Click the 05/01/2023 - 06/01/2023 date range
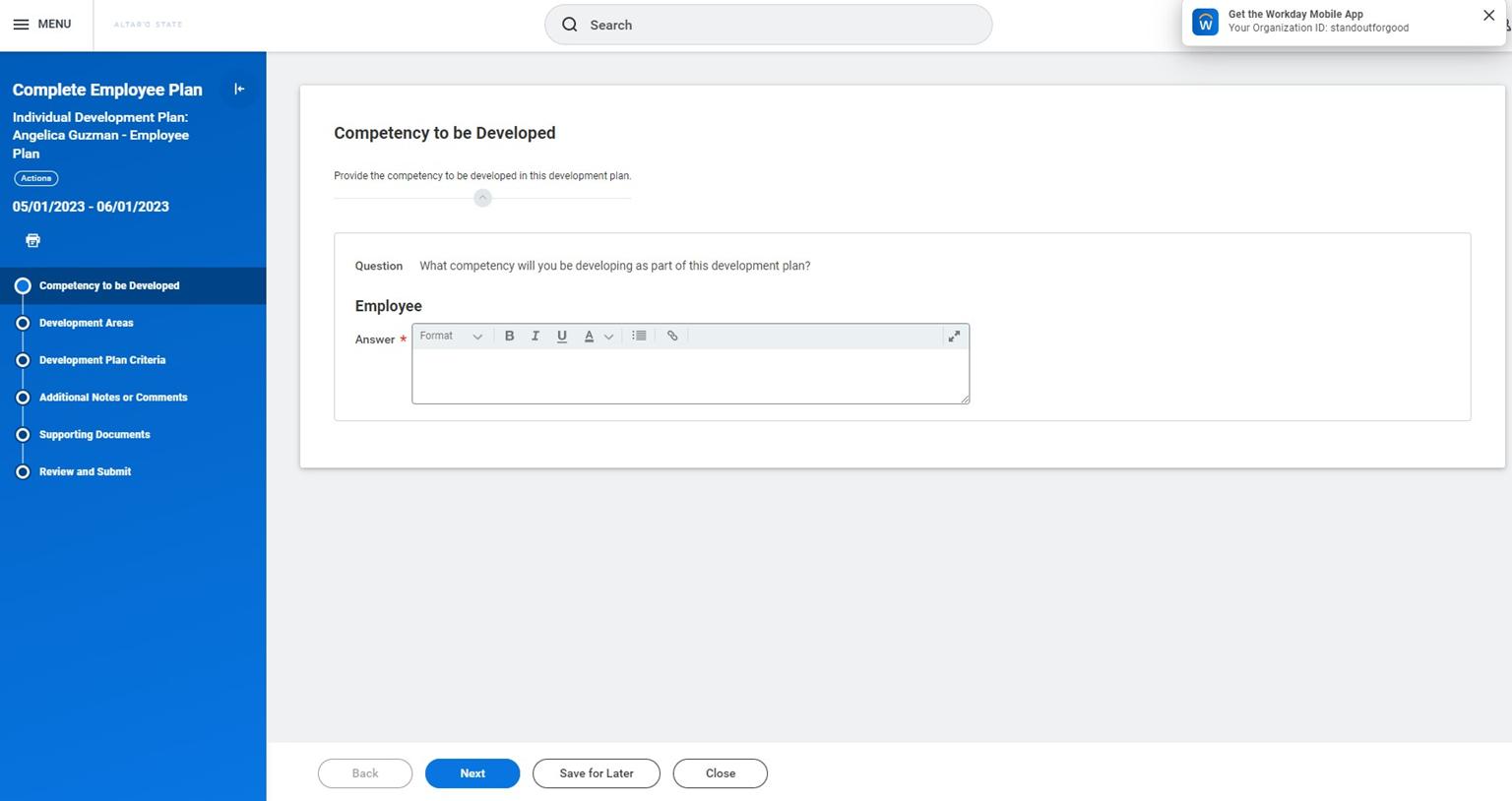This screenshot has width=1512, height=801. tap(91, 207)
